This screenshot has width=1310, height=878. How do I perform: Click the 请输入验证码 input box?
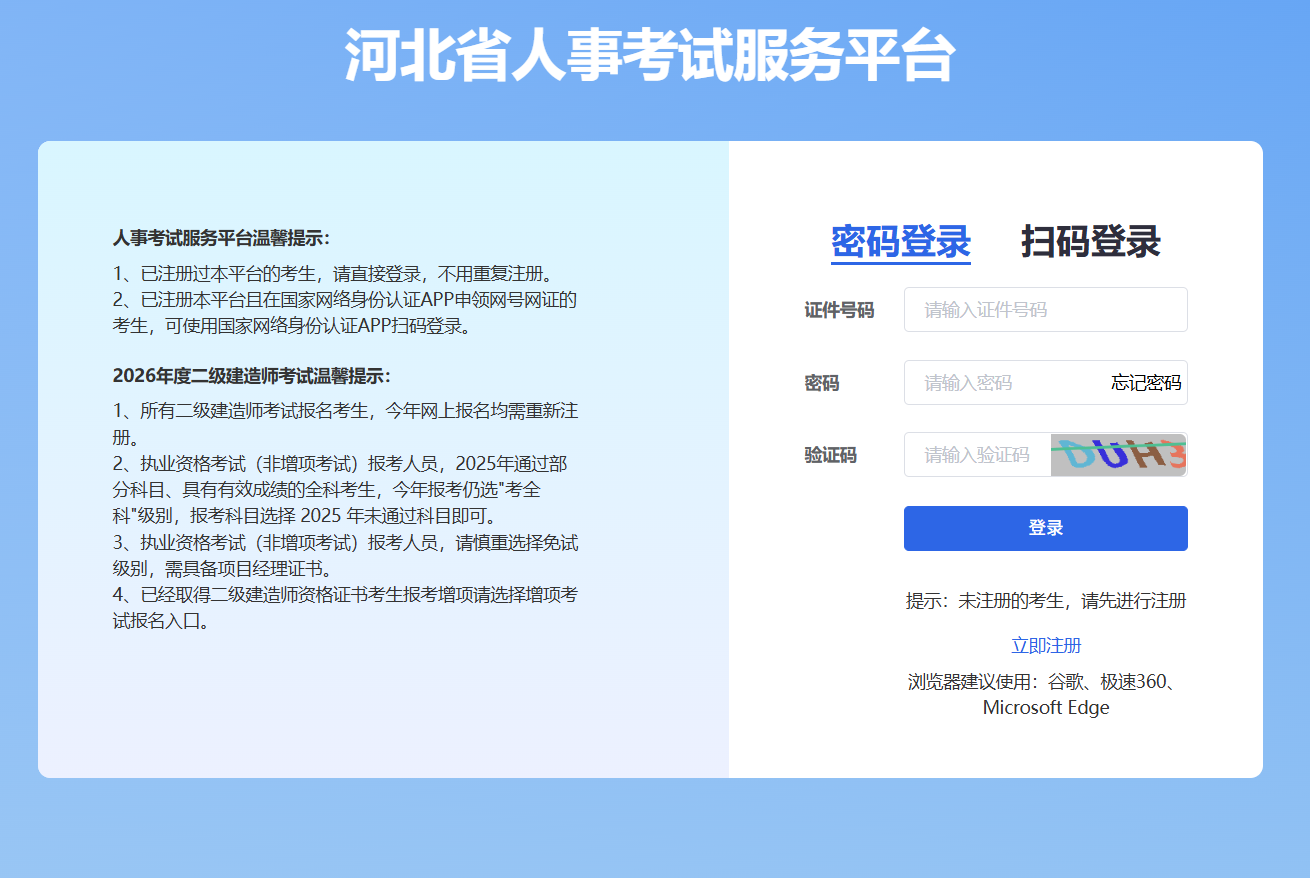(x=977, y=455)
